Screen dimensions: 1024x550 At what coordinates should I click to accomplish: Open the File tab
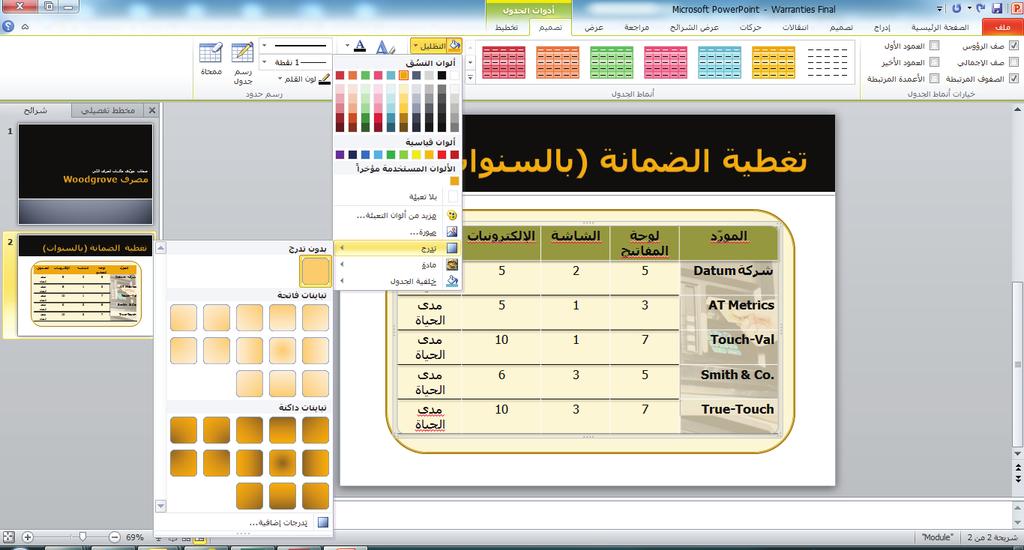coord(1002,27)
